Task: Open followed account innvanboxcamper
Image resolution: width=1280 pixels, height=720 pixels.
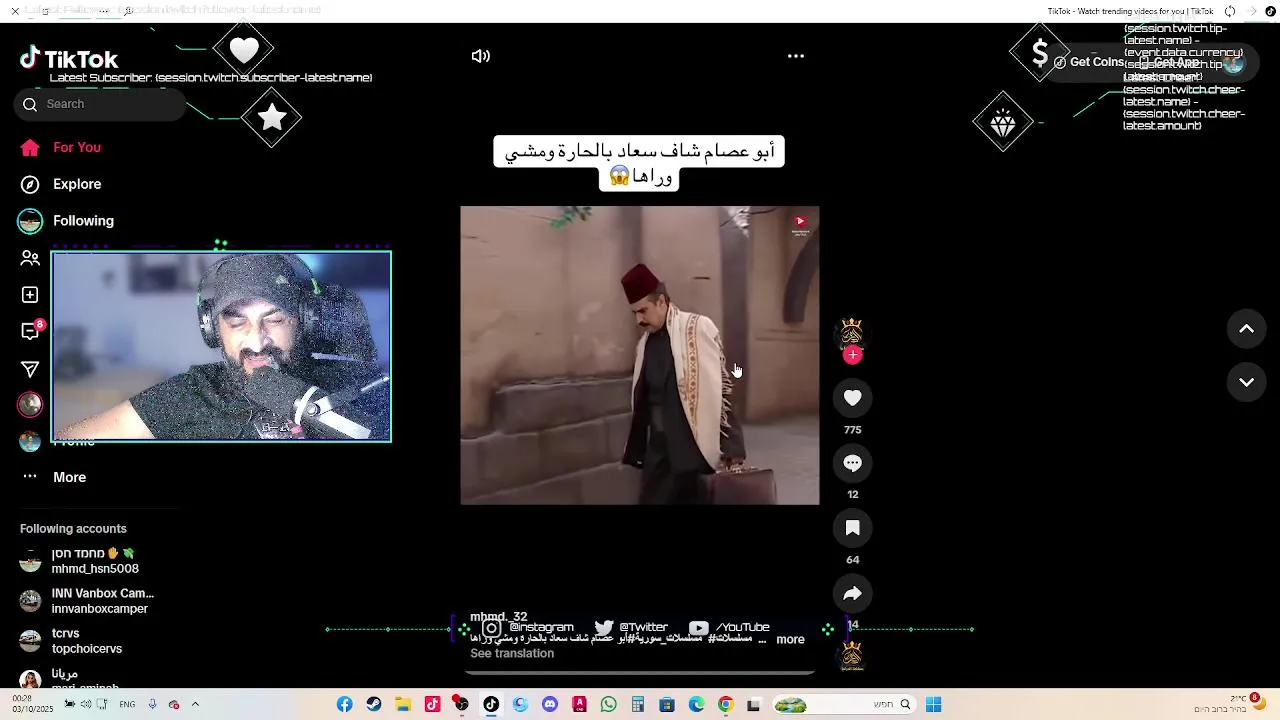Action: click(87, 601)
